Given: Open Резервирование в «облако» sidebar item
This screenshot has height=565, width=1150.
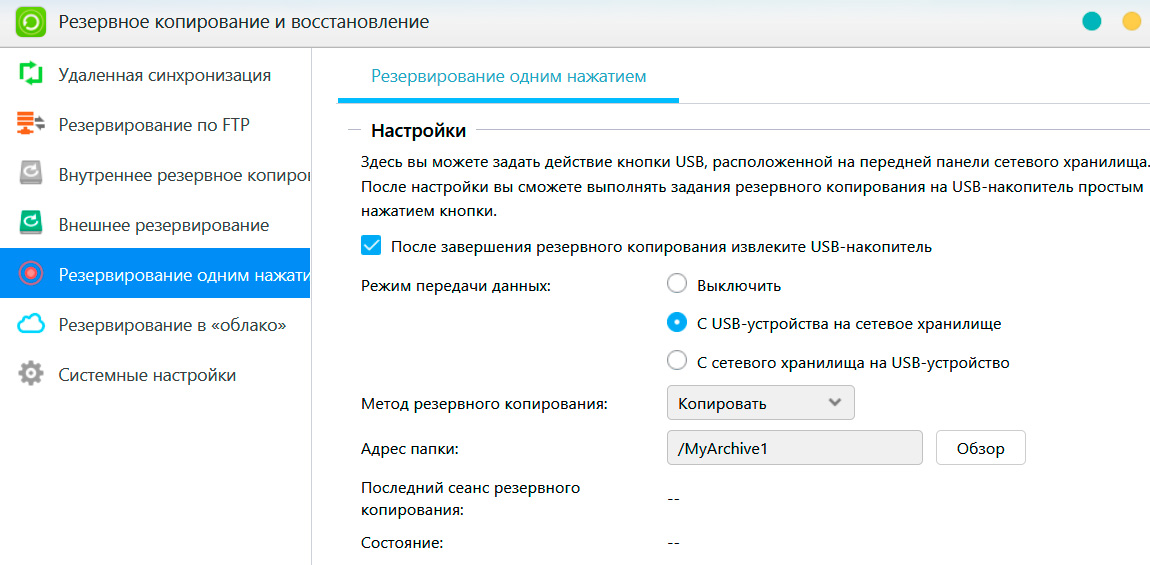Looking at the screenshot, I should [172, 325].
